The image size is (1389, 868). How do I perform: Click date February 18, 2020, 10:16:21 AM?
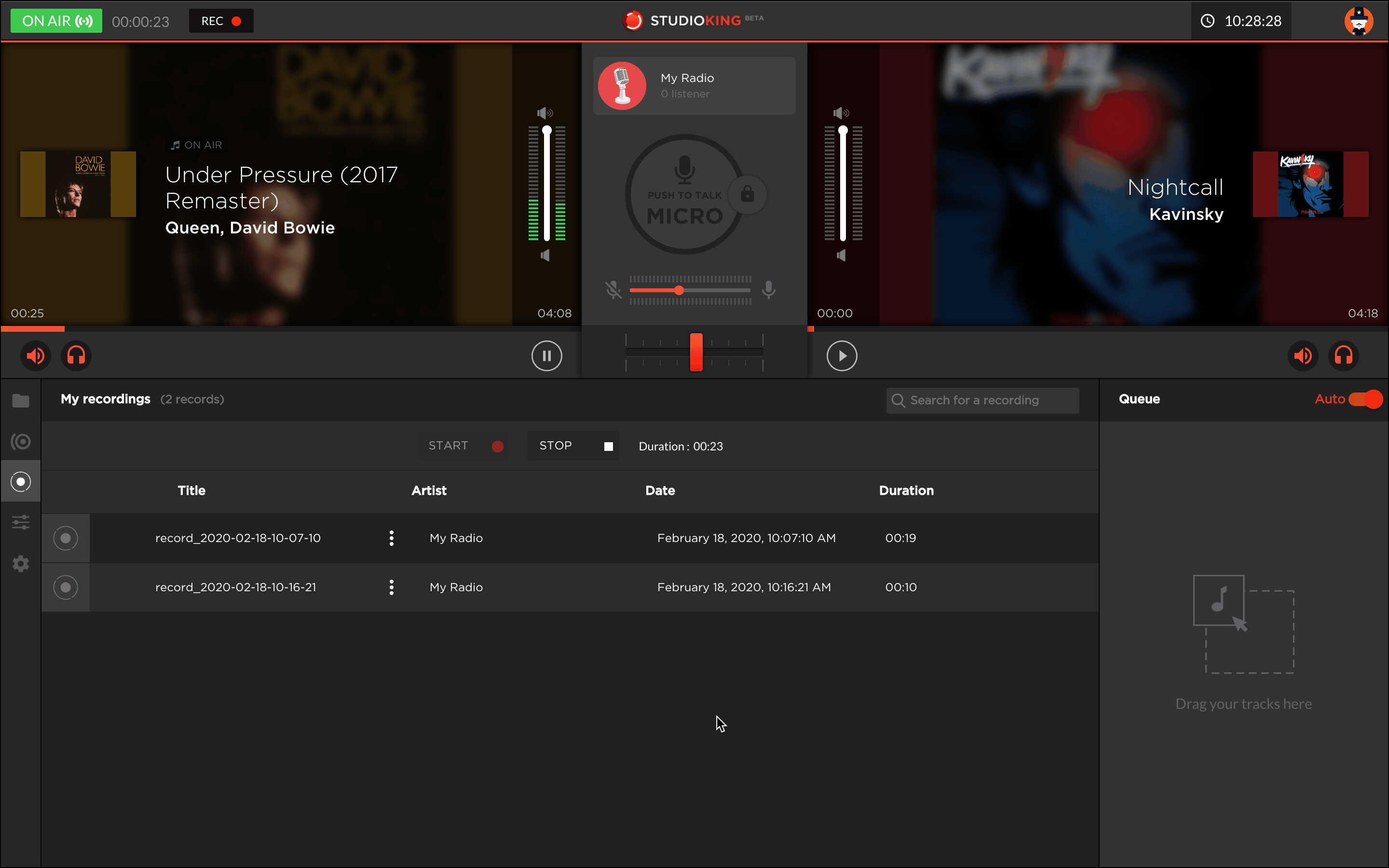pos(744,587)
